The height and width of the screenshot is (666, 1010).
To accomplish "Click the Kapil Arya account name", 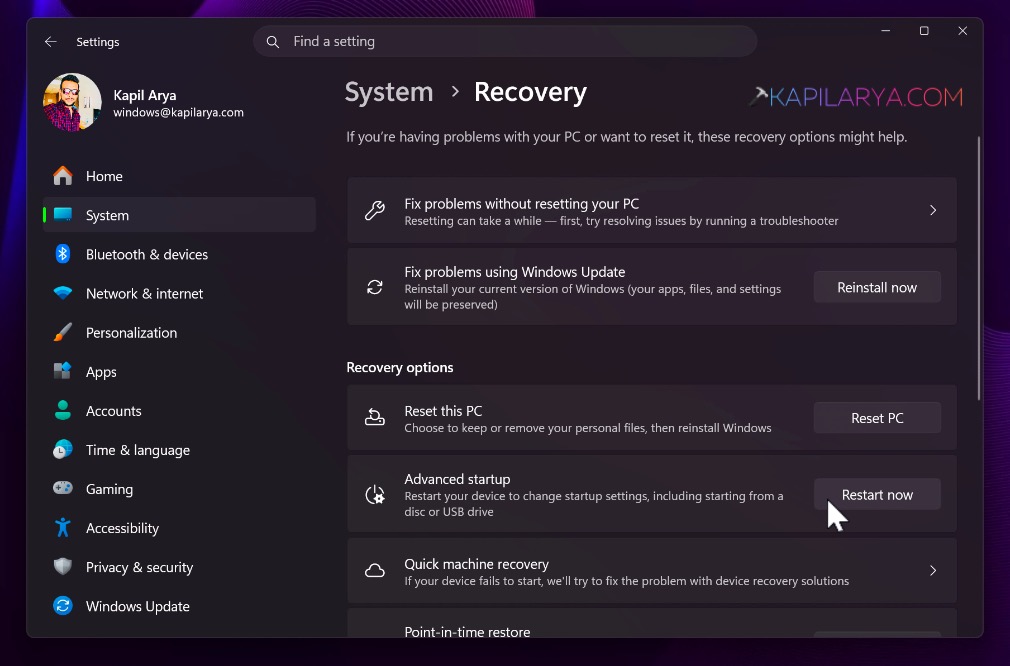I will point(145,95).
